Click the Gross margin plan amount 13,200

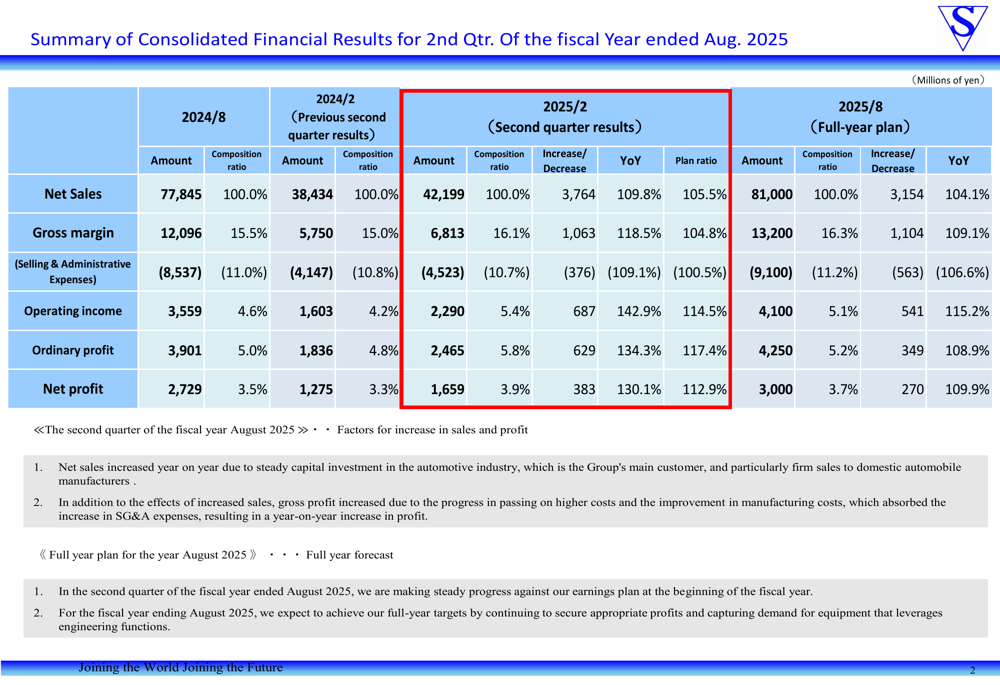(x=772, y=233)
